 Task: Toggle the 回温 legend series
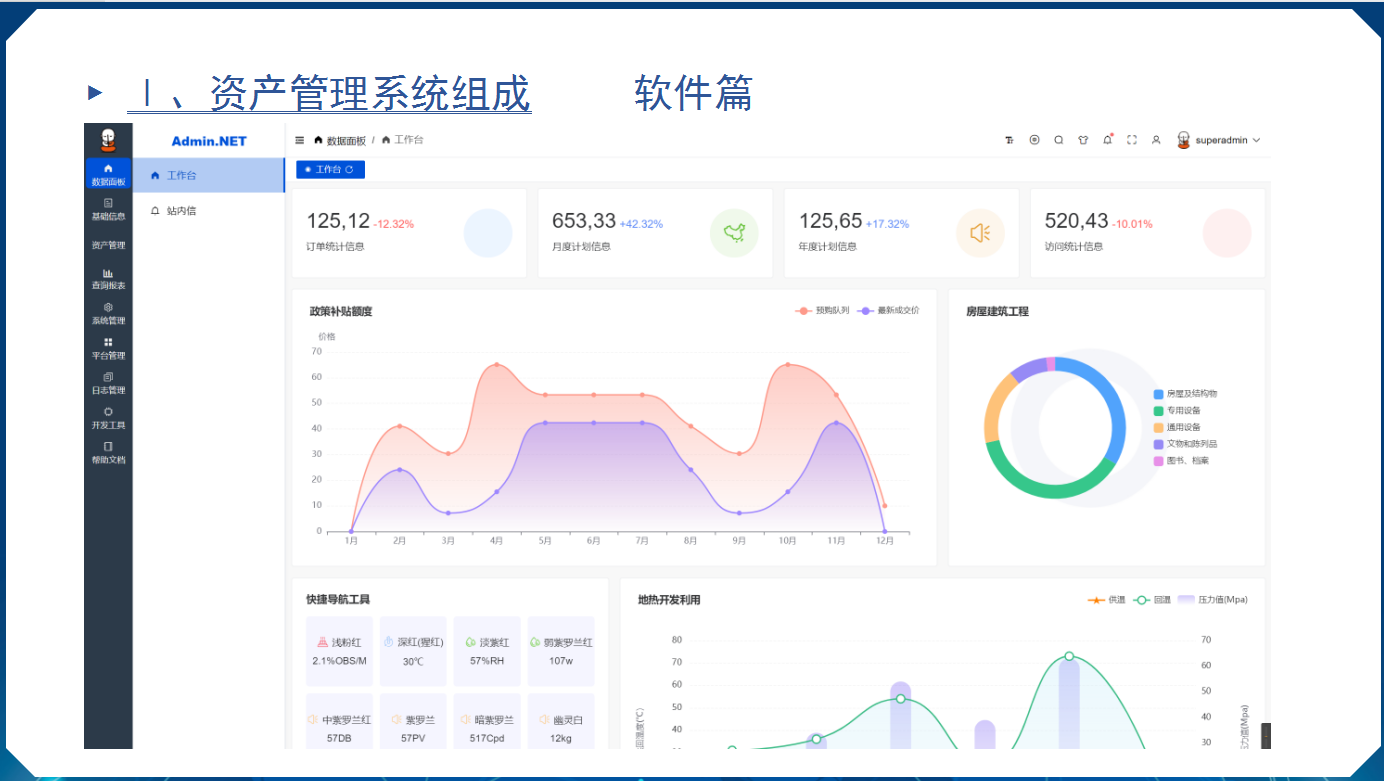tap(1152, 600)
